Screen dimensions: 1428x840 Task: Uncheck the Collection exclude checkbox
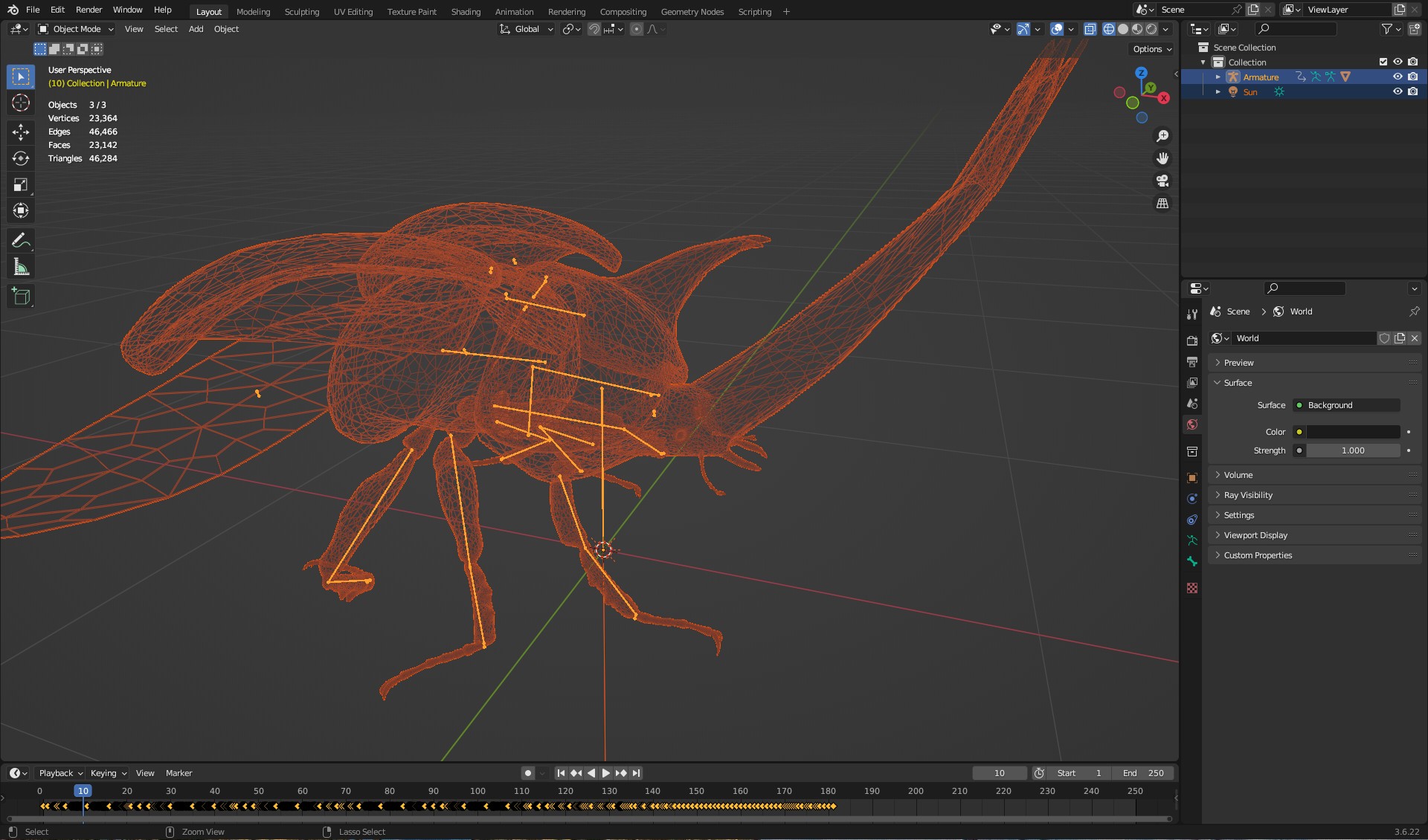click(1383, 62)
